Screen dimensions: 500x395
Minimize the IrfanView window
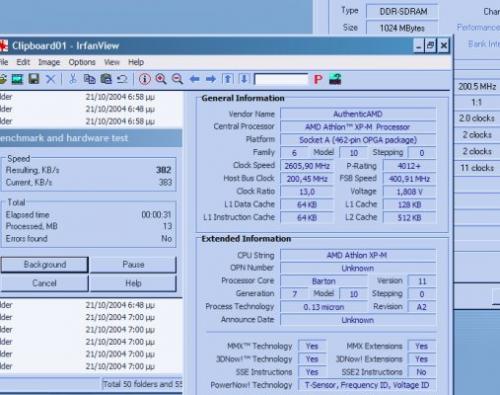419,46
